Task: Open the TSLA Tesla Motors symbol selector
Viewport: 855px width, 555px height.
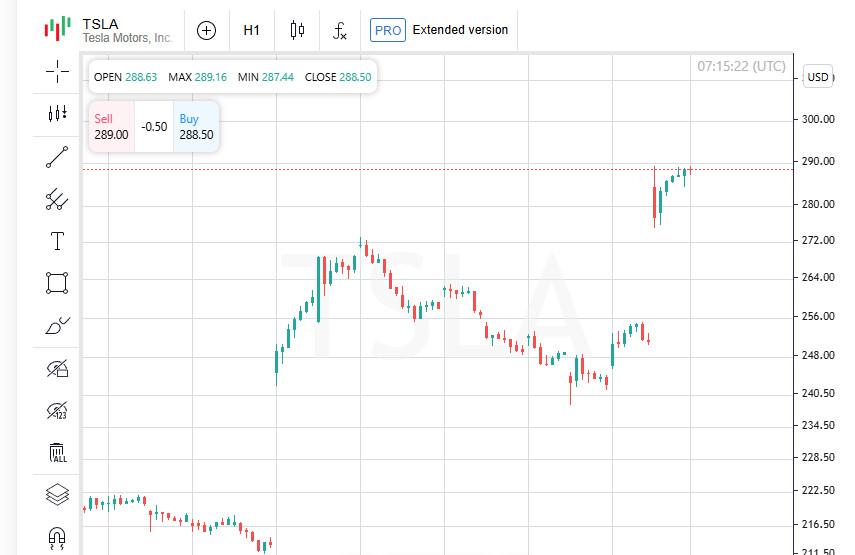Action: [x=127, y=31]
